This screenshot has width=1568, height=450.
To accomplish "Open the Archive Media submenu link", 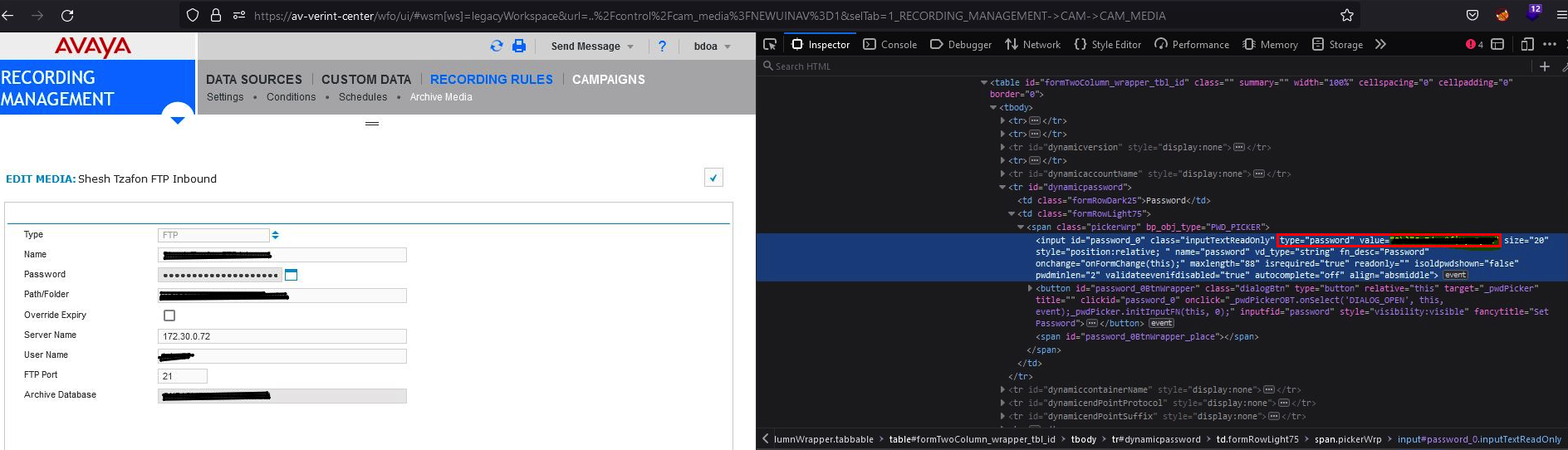I will (441, 97).
